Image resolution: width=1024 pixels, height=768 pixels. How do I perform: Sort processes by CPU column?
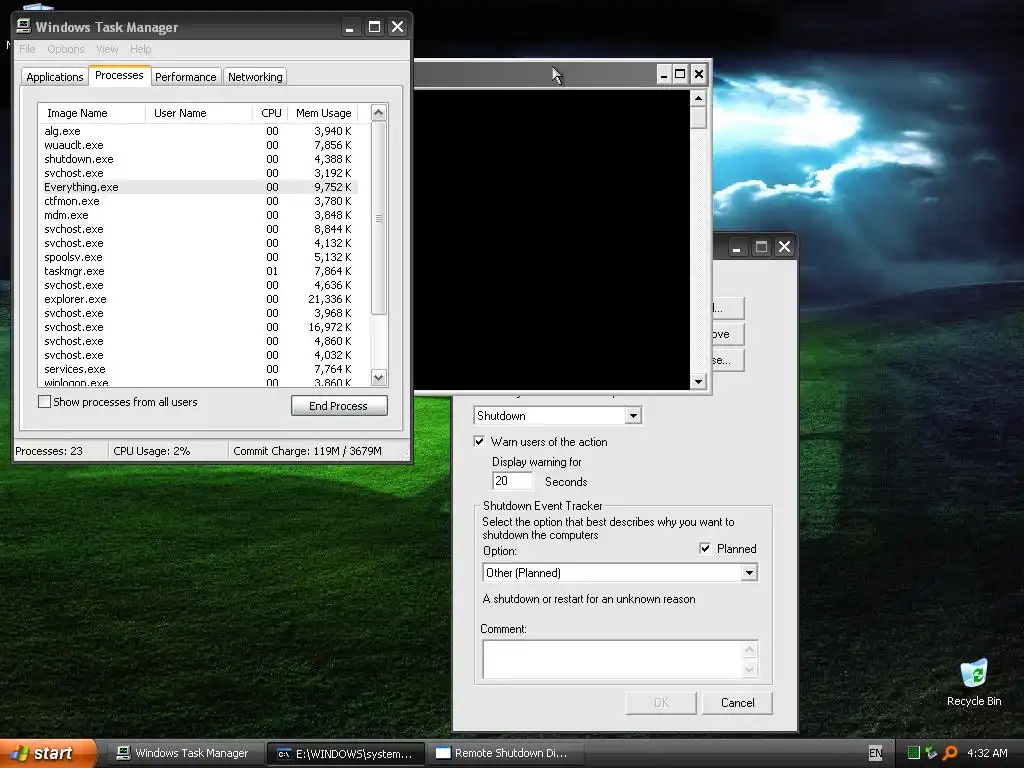270,113
